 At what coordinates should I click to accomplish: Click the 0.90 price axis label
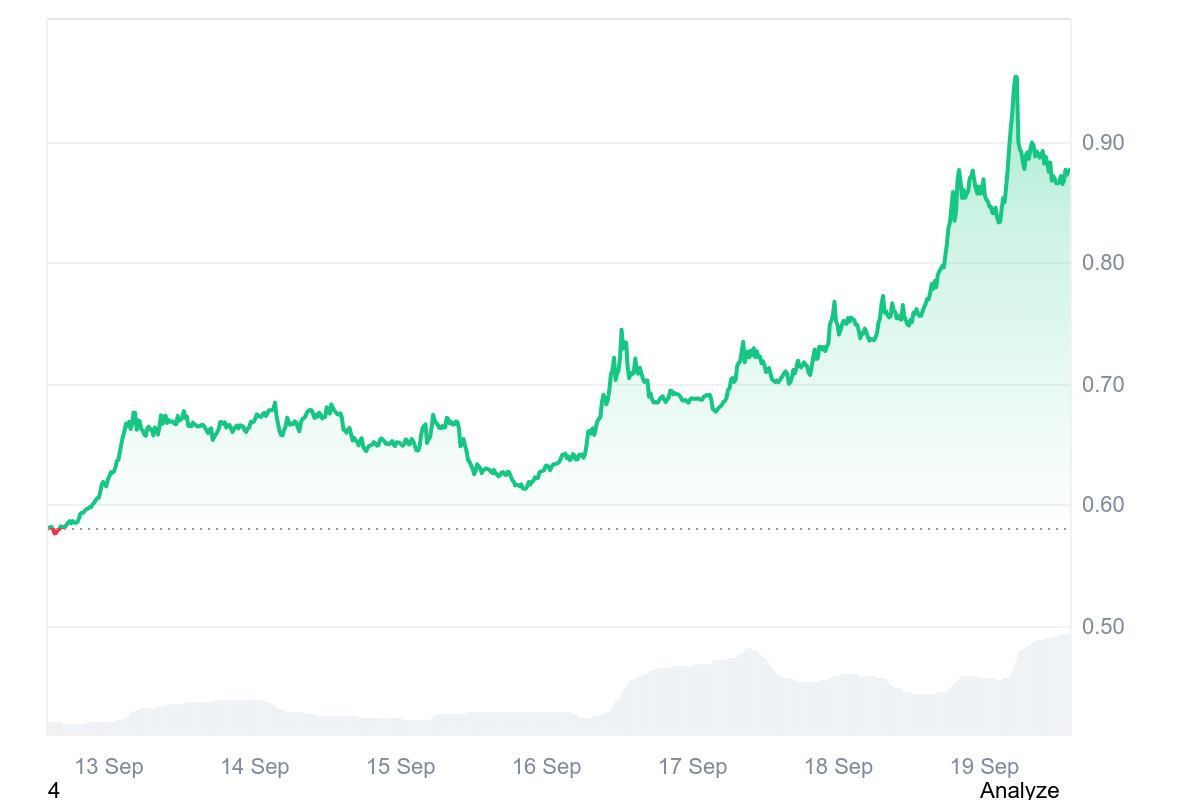(x=1103, y=143)
